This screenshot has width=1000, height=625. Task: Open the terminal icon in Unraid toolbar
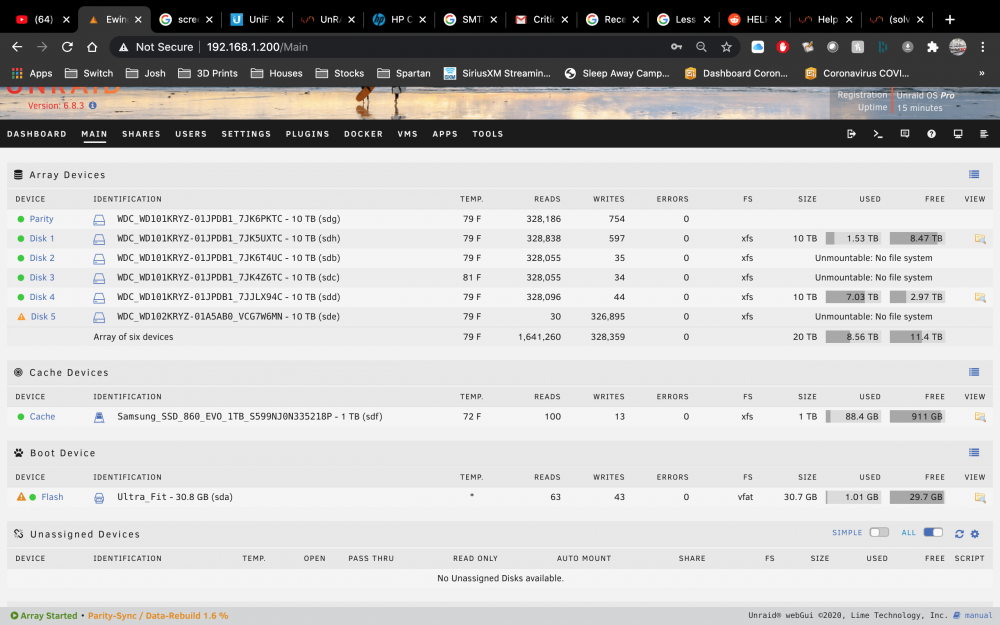(878, 134)
